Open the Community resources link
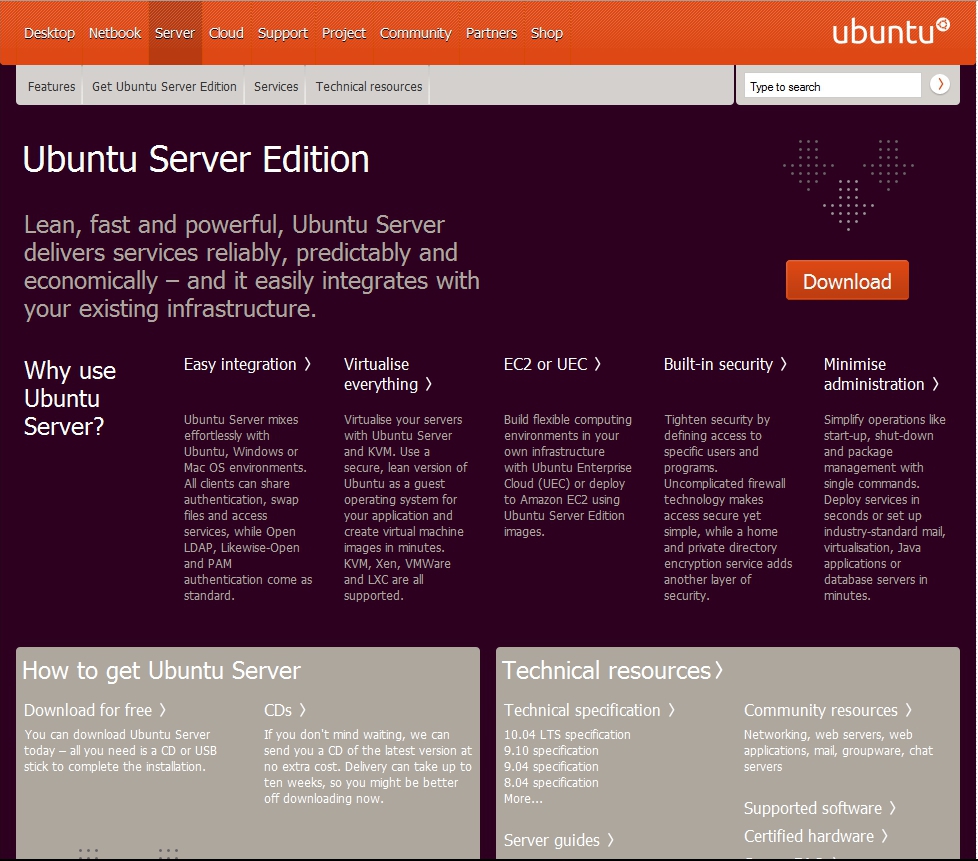978x861 pixels. click(828, 710)
